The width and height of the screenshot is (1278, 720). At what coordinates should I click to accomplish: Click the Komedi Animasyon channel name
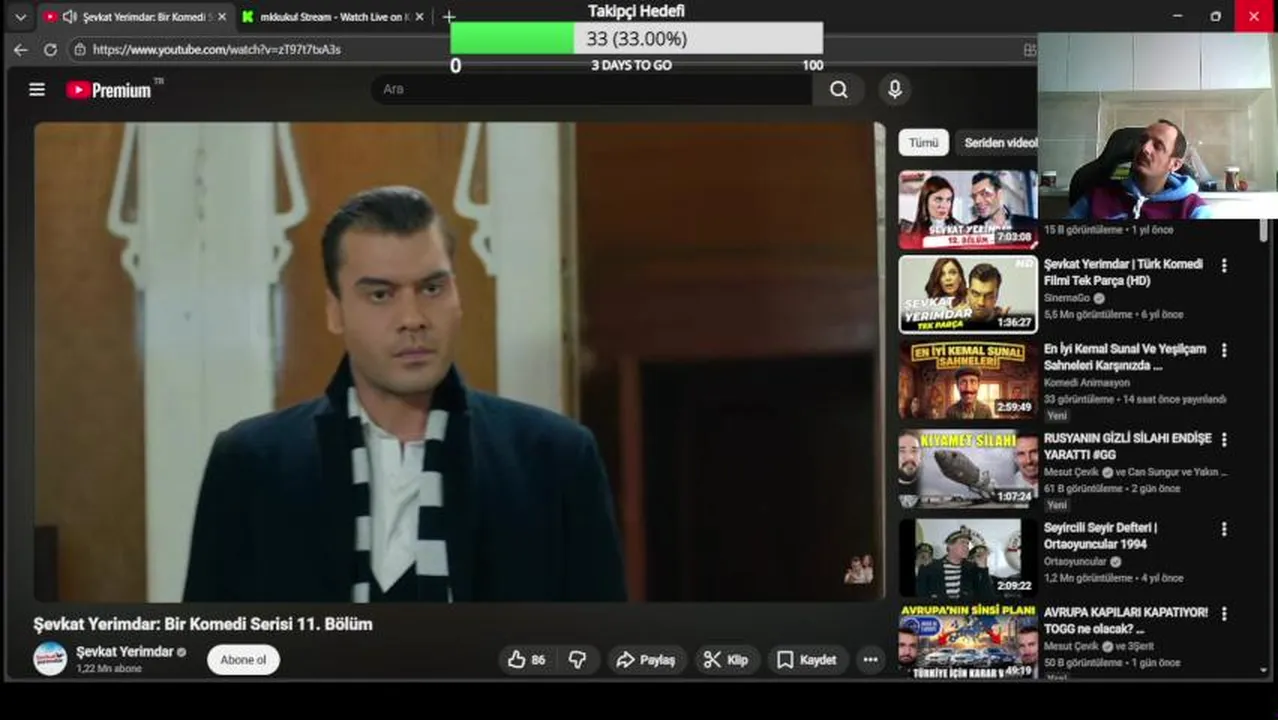[1087, 383]
